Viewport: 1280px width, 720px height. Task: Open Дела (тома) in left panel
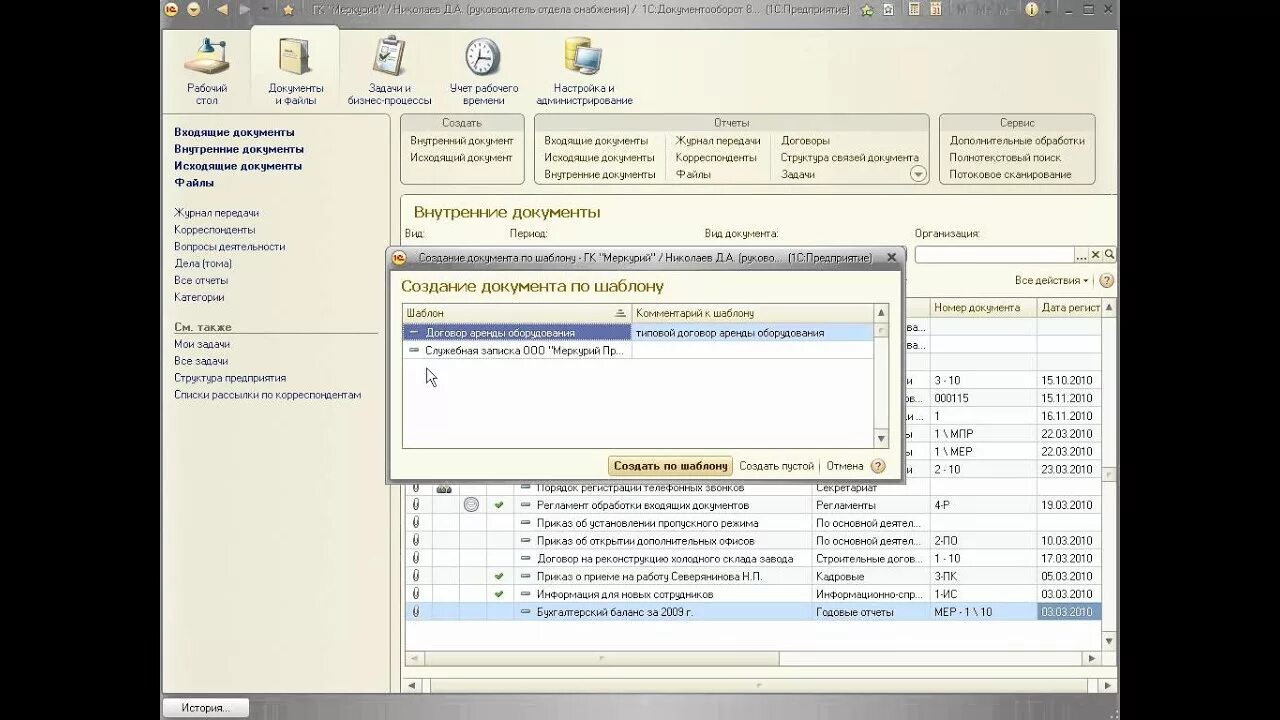(203, 264)
